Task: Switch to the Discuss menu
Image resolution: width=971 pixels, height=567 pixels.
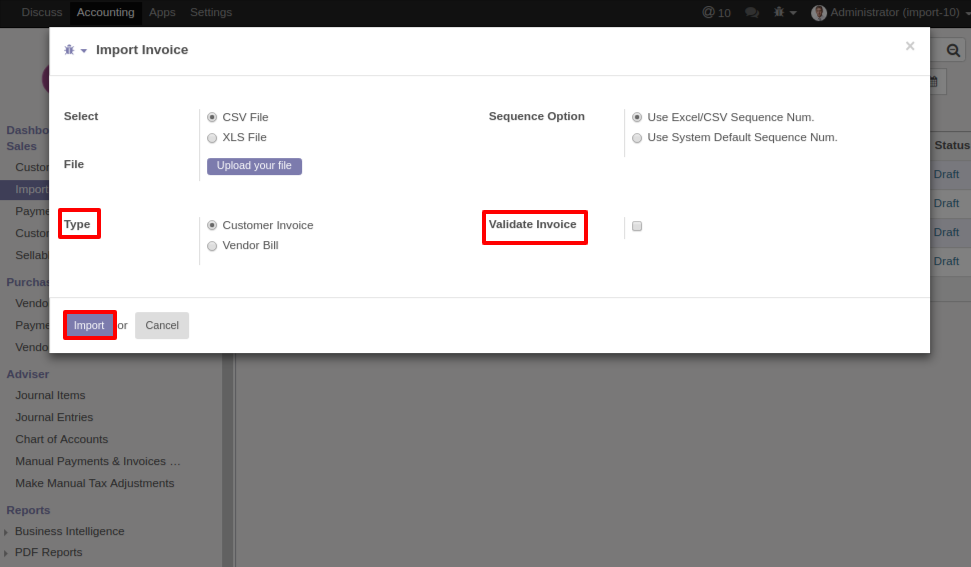Action: tap(41, 13)
